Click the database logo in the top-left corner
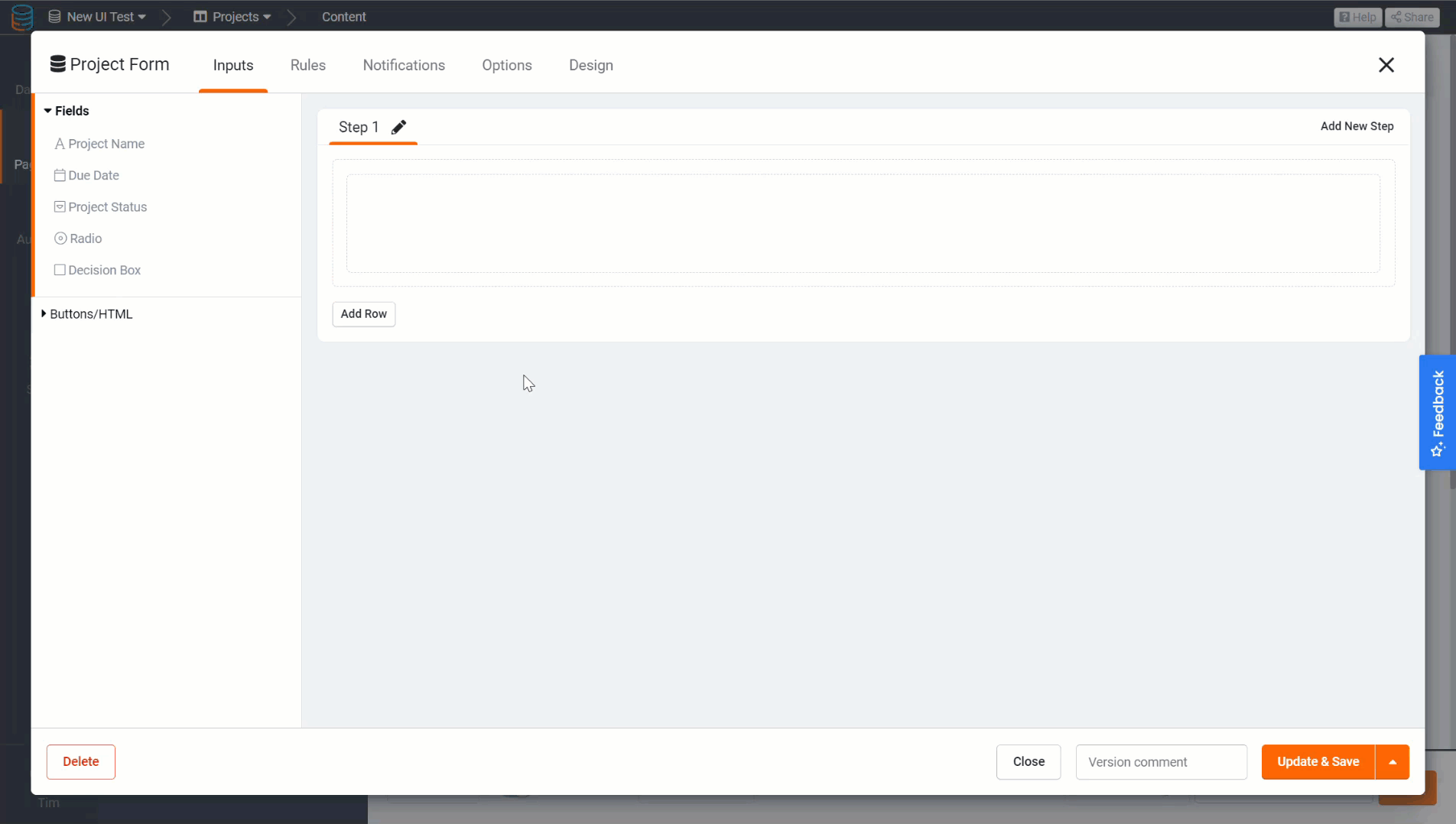This screenshot has width=1456, height=824. [x=22, y=17]
